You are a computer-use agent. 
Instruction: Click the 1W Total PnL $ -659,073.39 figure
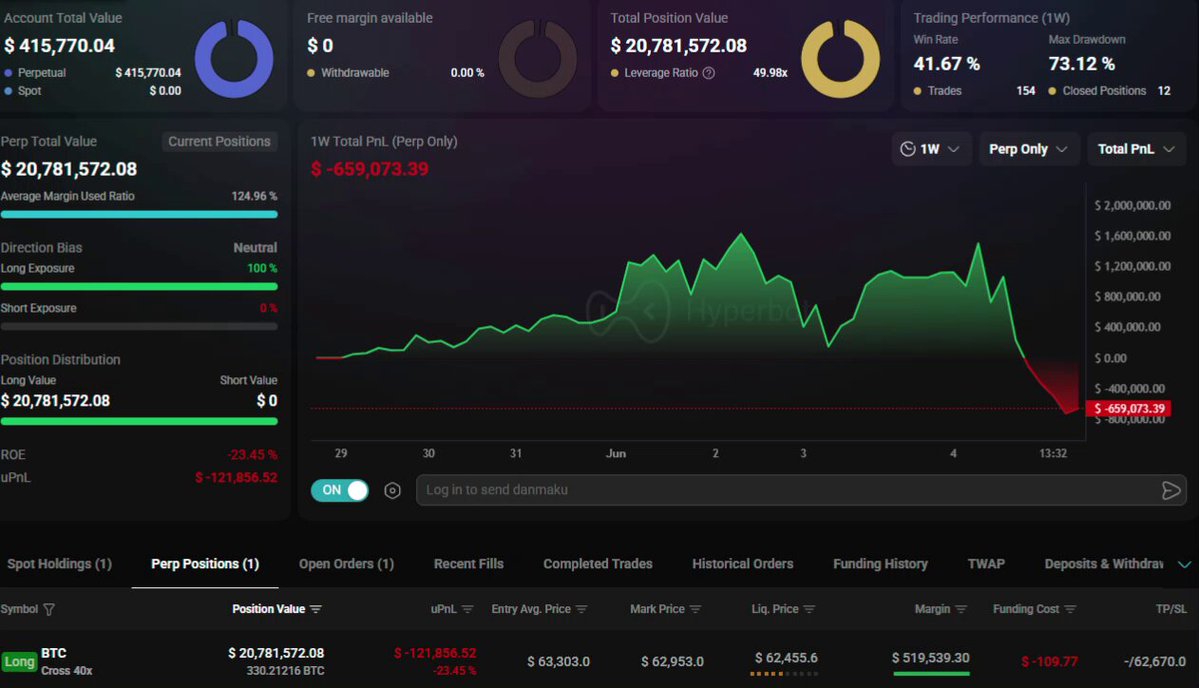(x=370, y=169)
